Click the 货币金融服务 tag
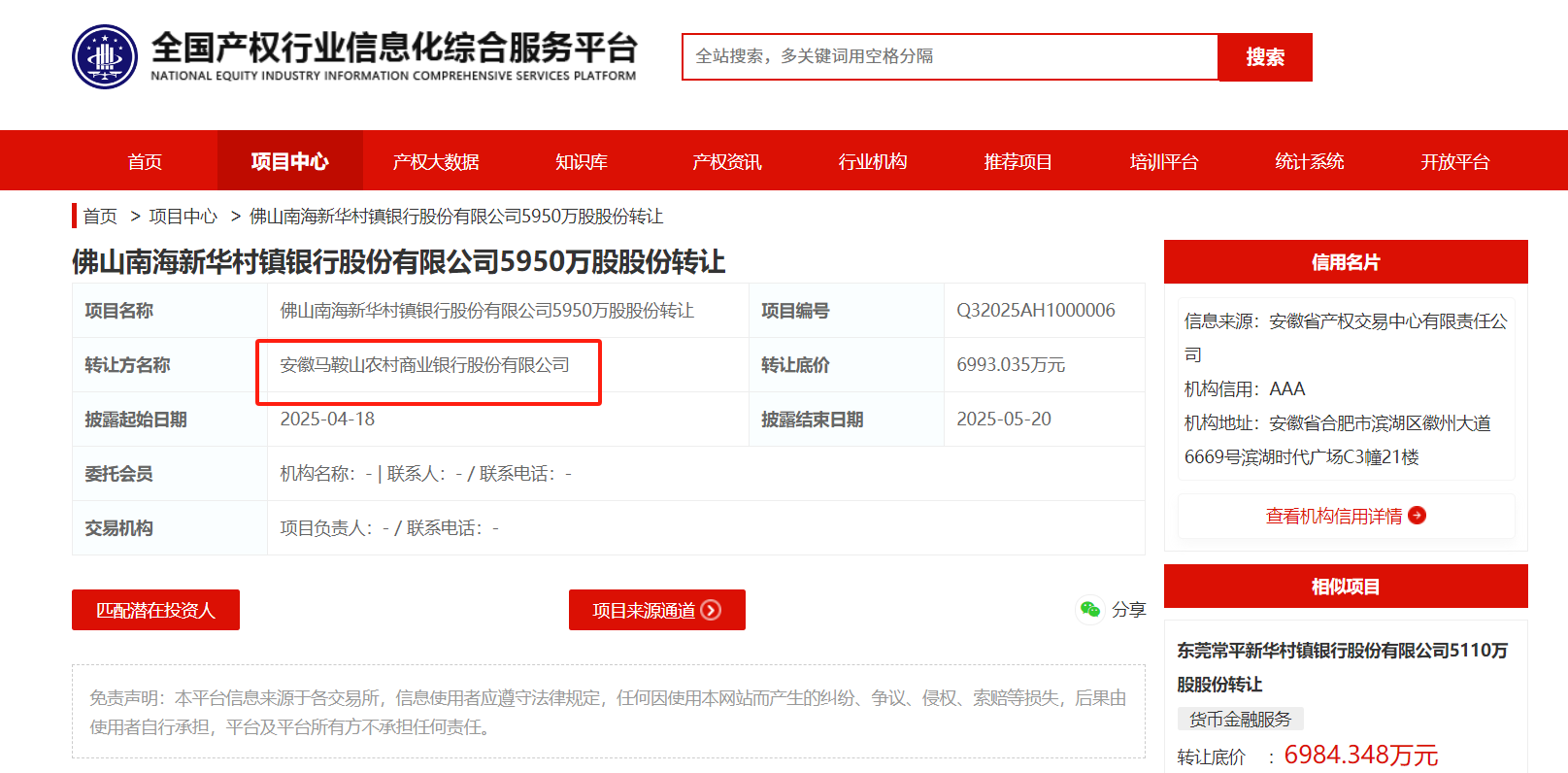This screenshot has width=1568, height=773. (1240, 719)
